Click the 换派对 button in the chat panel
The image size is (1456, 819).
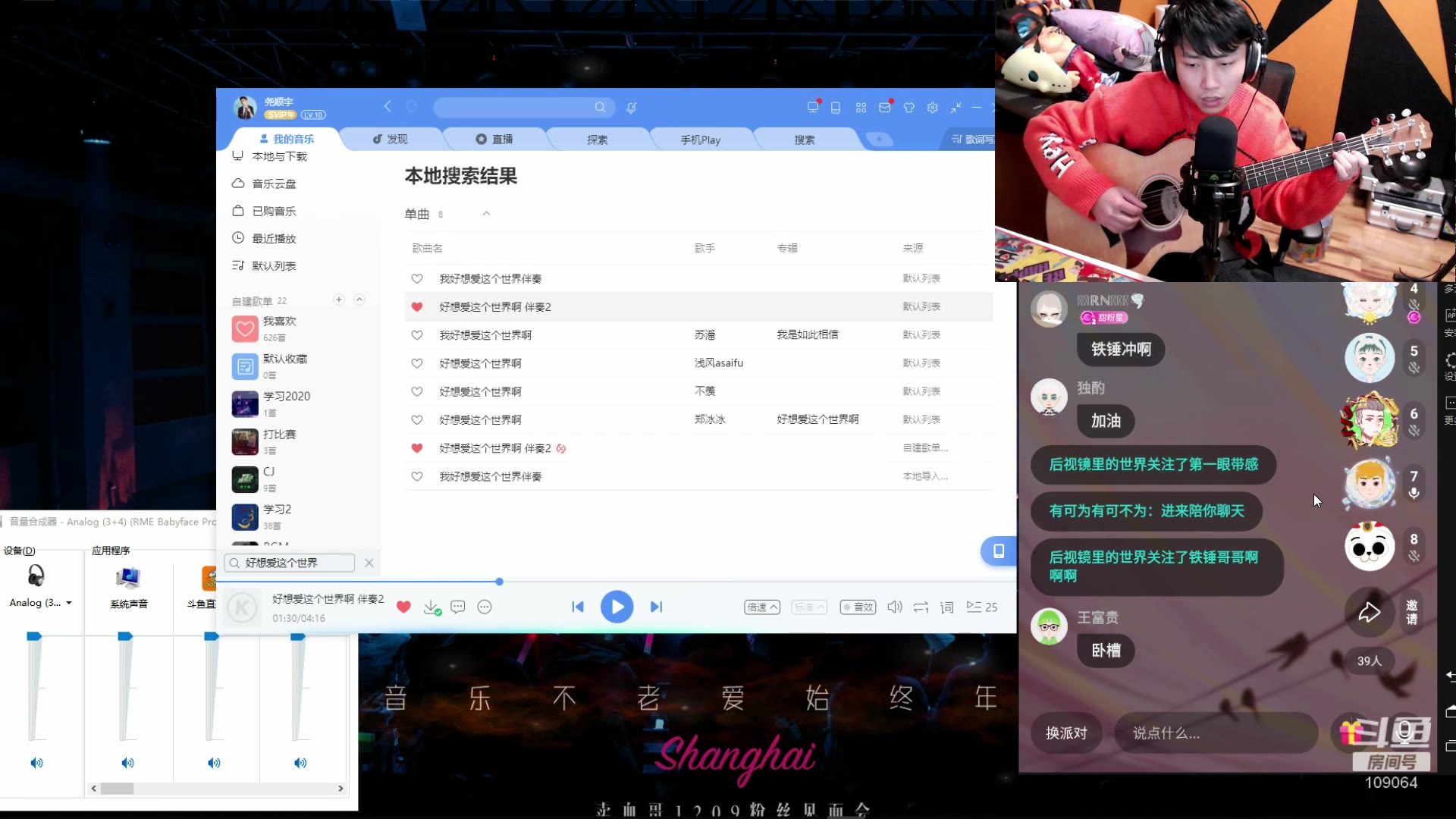point(1066,733)
